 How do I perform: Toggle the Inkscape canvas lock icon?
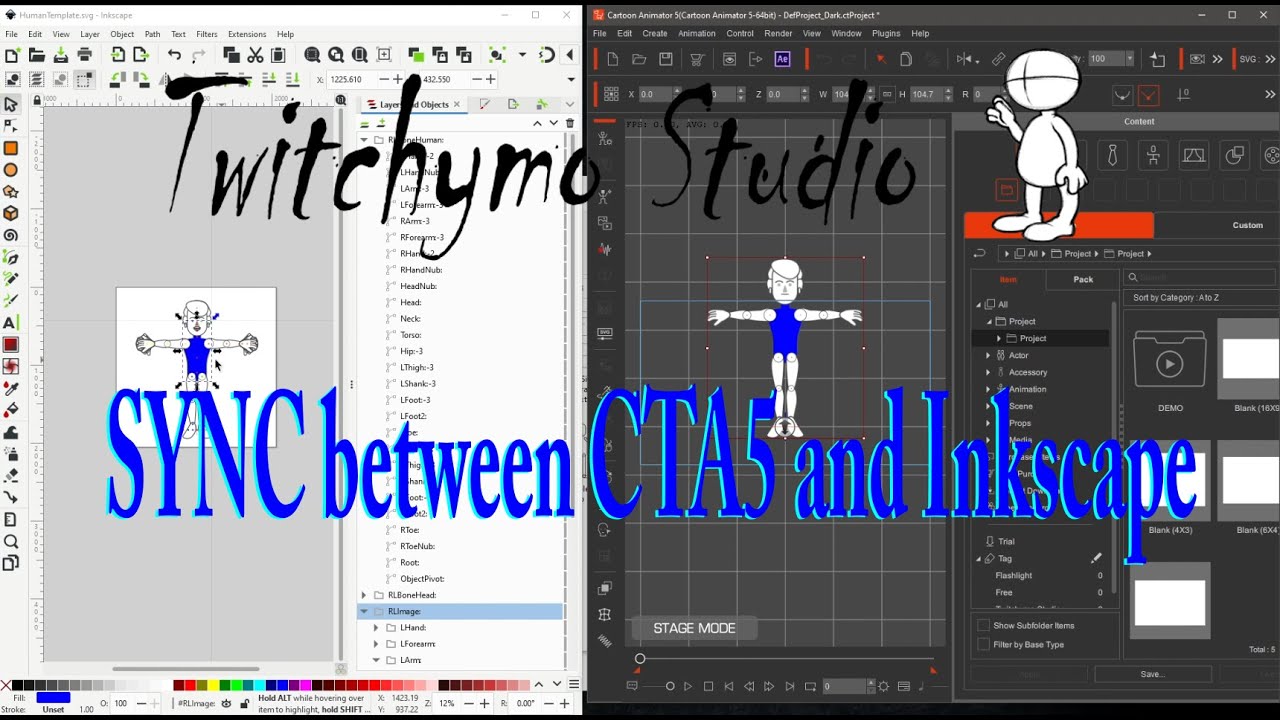[37, 100]
